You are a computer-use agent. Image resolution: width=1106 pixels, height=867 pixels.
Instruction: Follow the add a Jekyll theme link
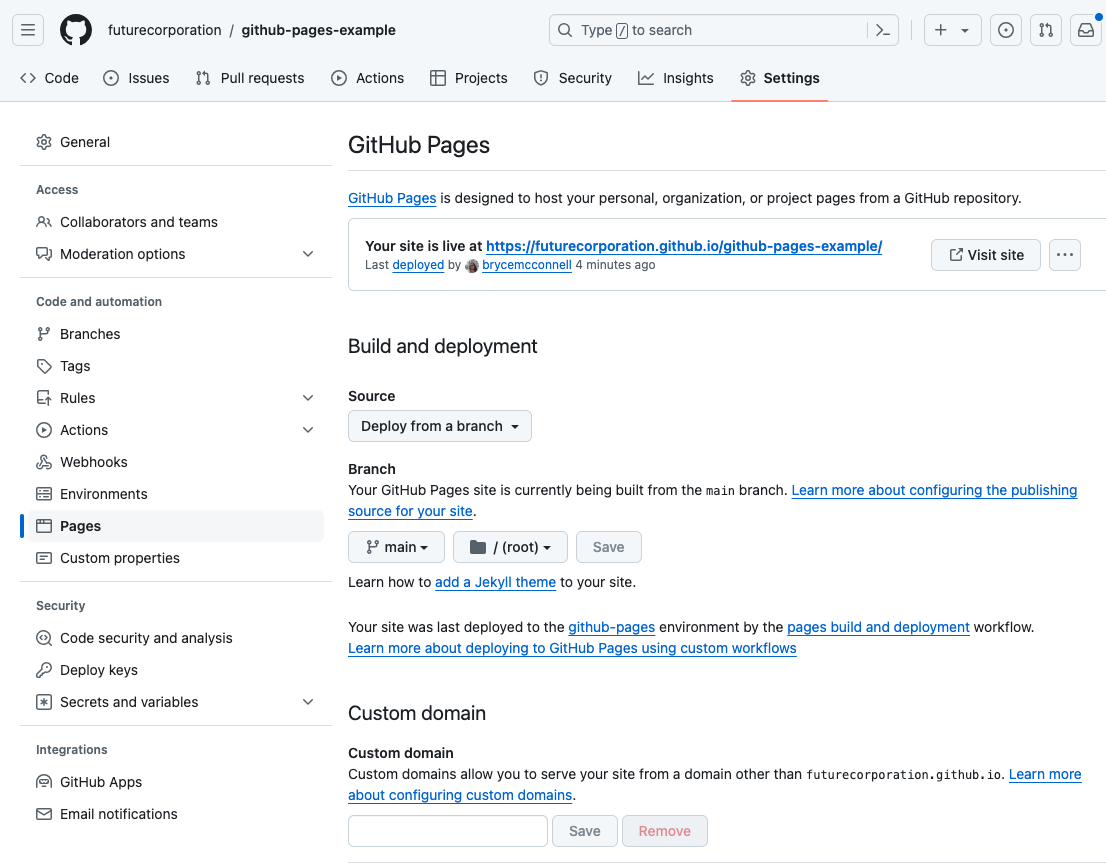[495, 582]
